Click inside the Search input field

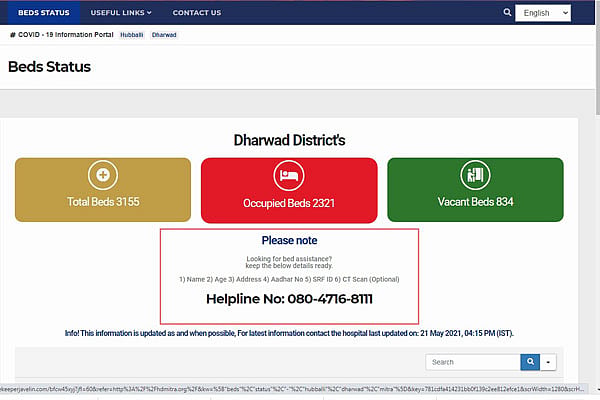pos(473,362)
